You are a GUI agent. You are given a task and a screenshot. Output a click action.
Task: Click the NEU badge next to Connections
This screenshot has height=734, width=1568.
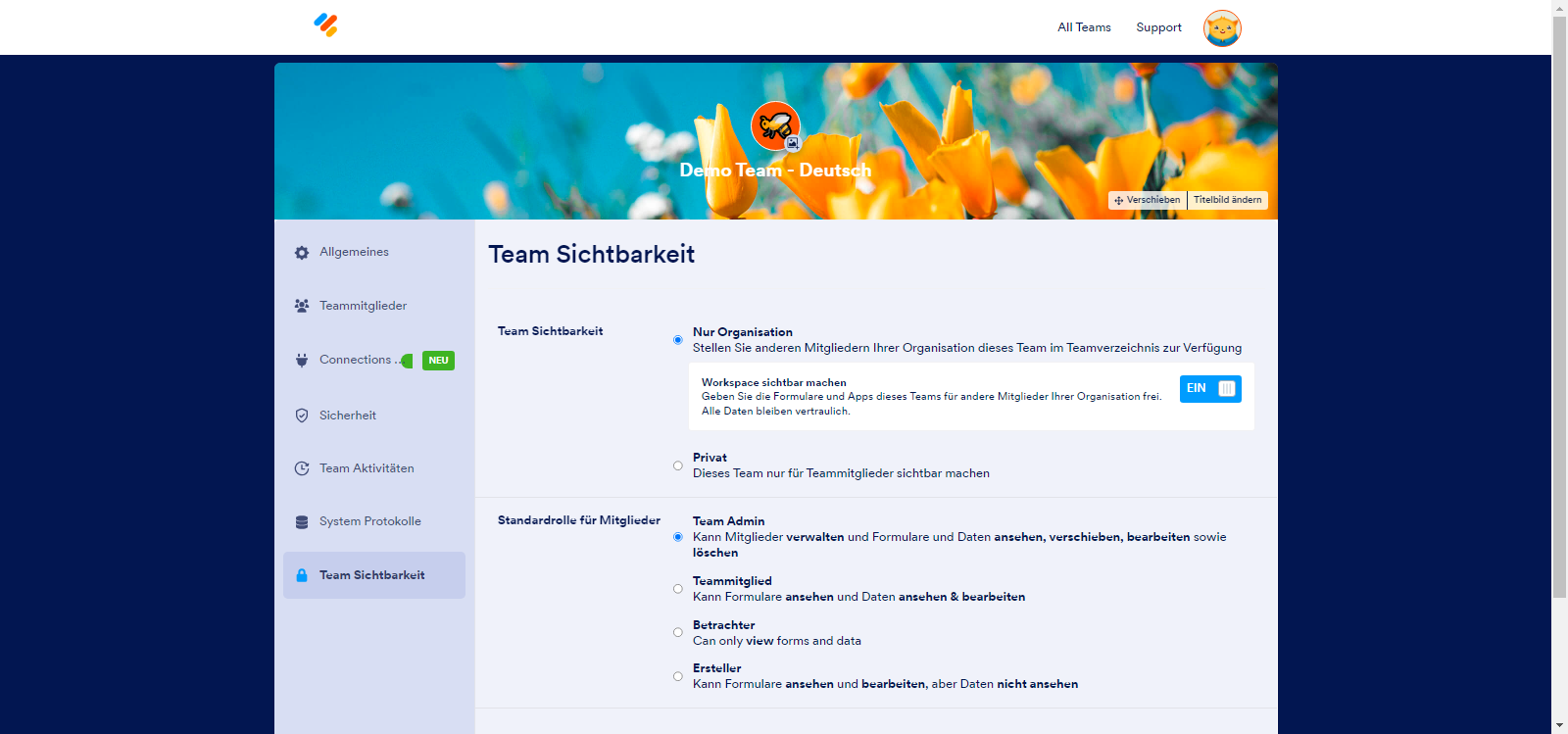click(x=438, y=361)
